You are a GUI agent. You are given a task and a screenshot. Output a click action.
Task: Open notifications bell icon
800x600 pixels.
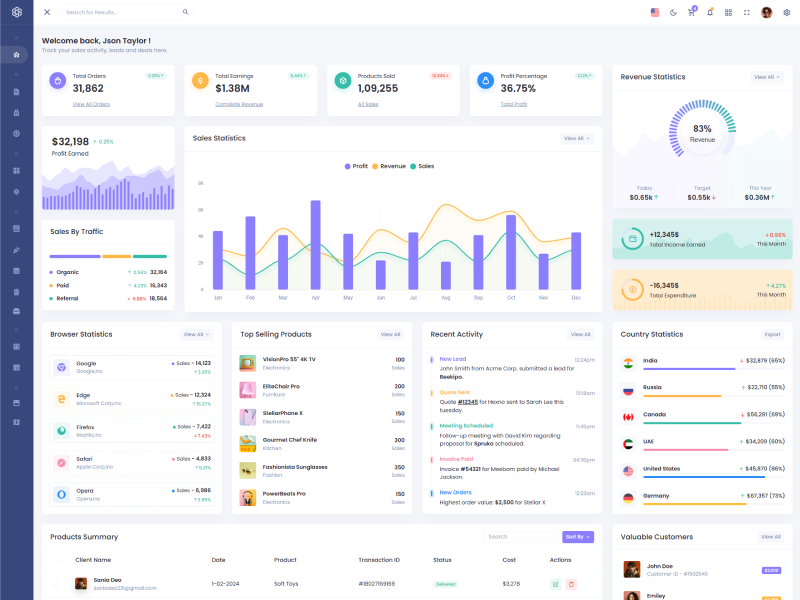point(710,12)
